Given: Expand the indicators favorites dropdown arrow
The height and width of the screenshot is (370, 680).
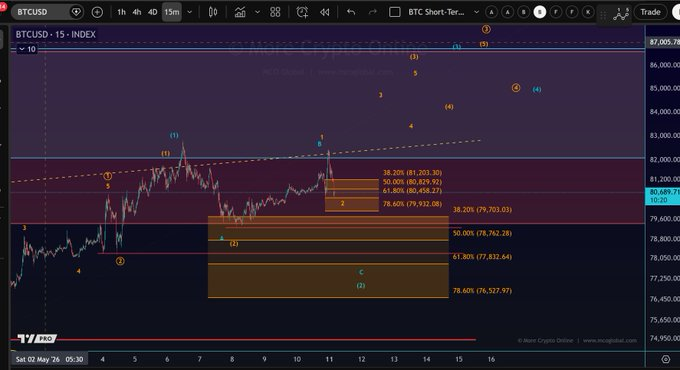Looking at the screenshot, I should (x=257, y=12).
